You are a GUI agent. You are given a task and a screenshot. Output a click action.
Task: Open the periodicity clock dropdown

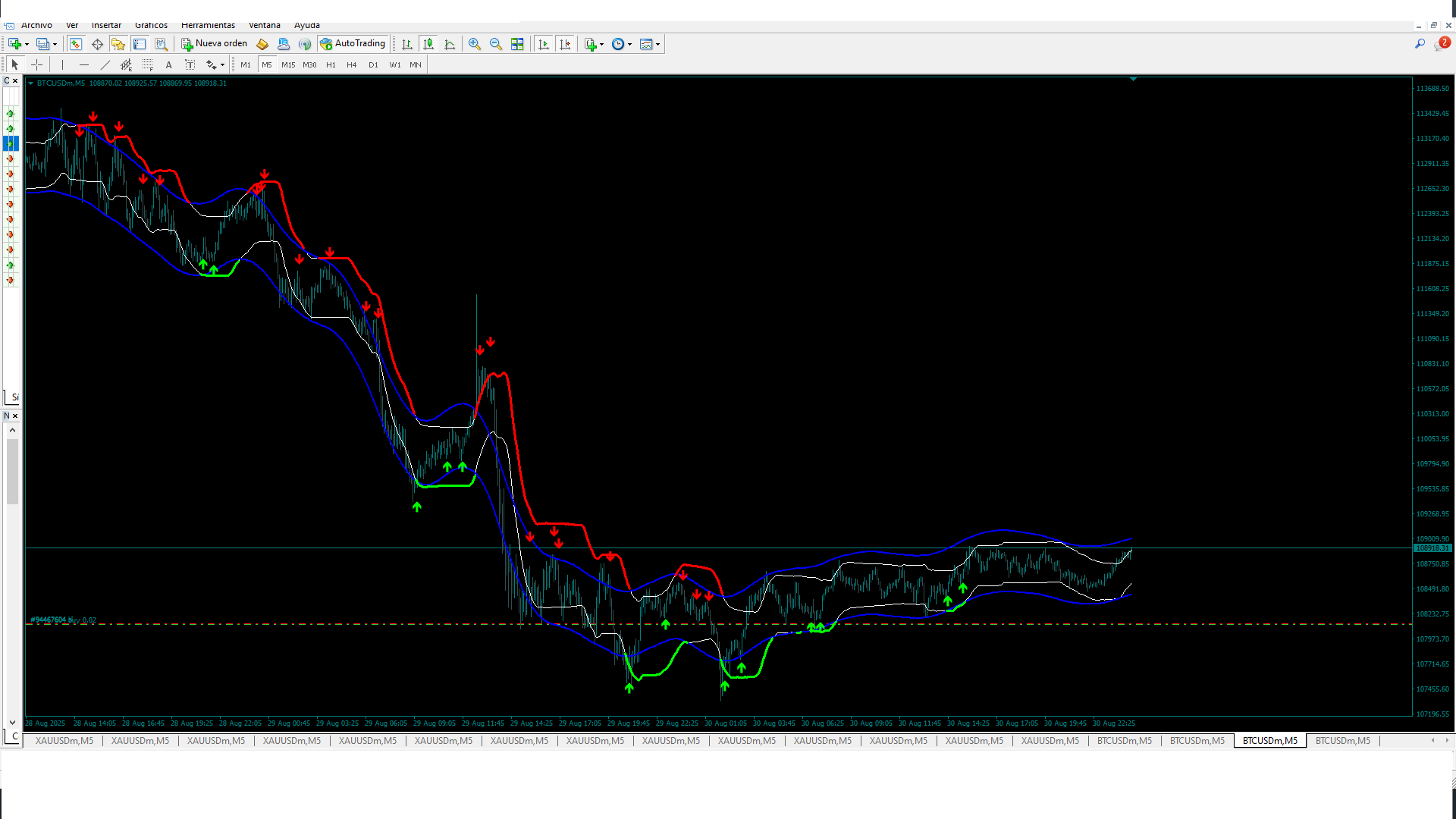[621, 44]
